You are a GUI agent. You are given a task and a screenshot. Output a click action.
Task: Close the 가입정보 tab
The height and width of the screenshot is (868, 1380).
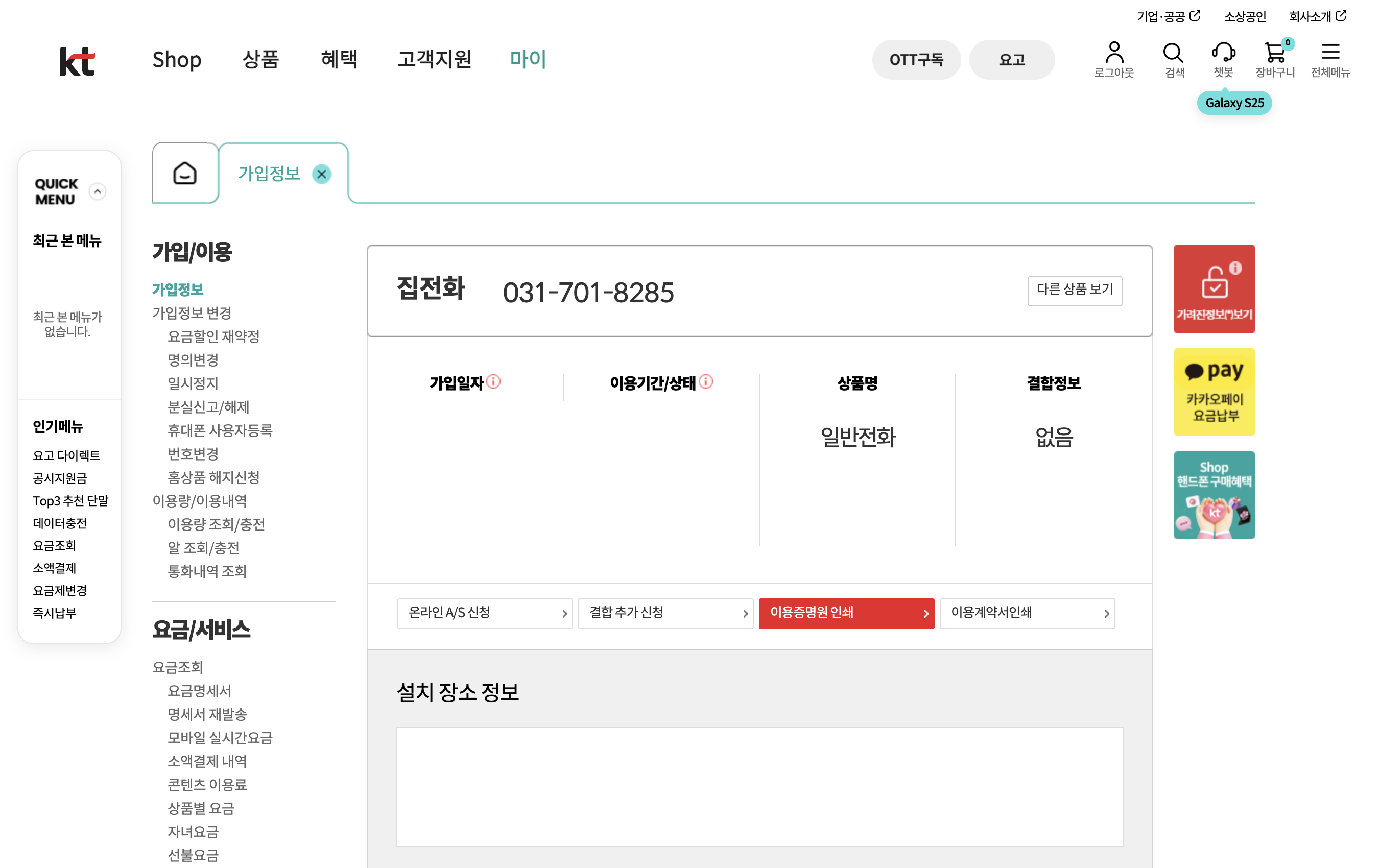pos(321,174)
